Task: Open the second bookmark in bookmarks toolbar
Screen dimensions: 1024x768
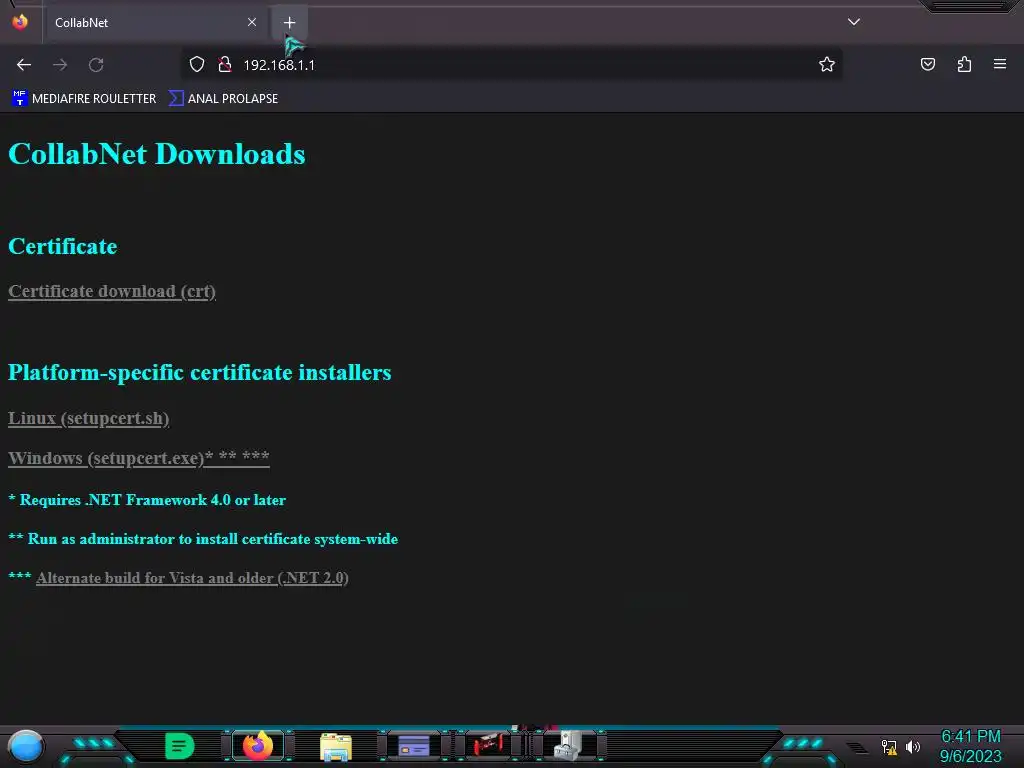Action: click(223, 99)
